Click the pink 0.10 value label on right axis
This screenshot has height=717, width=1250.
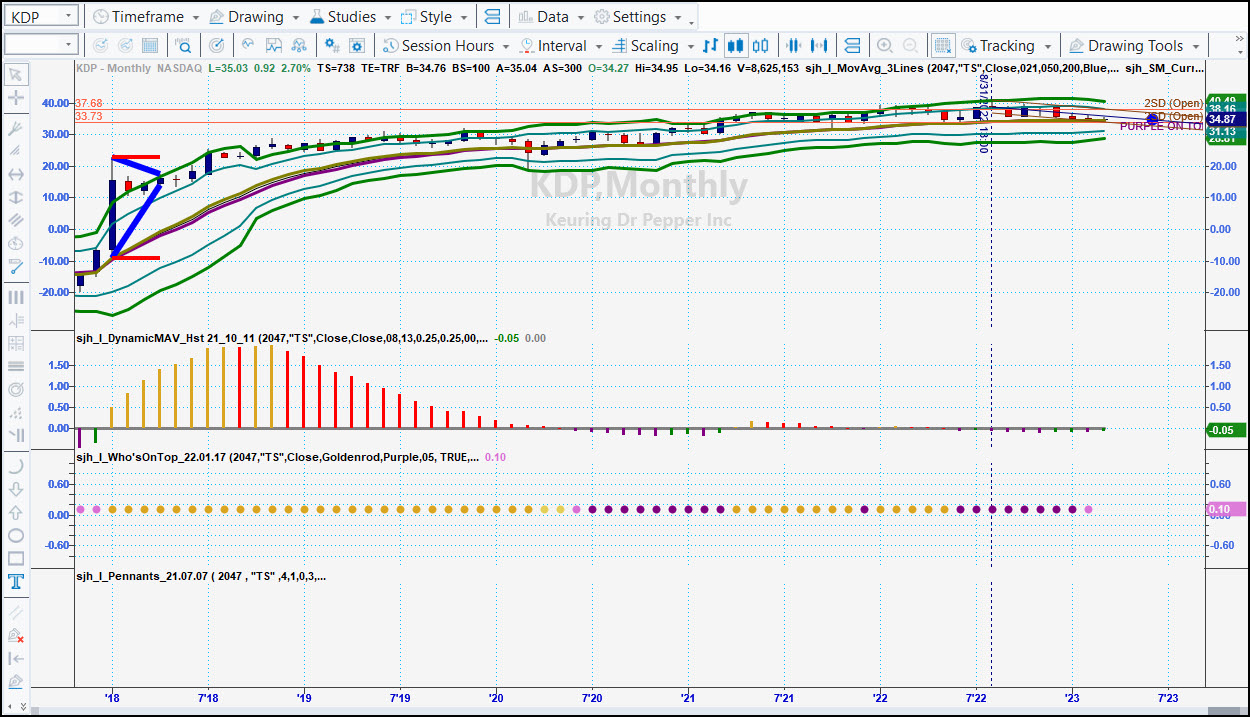(x=1225, y=509)
